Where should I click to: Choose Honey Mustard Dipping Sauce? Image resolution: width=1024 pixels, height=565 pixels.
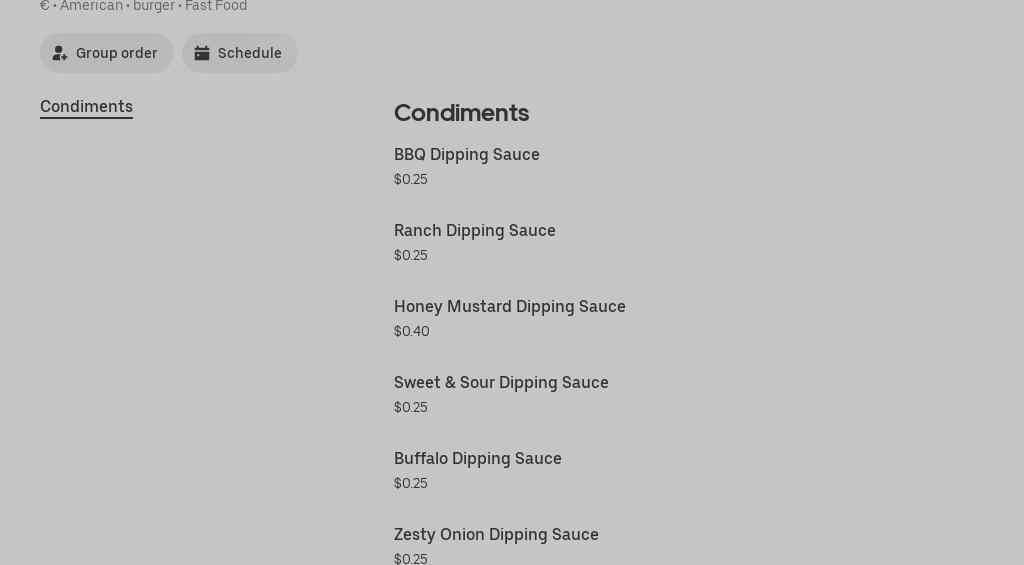click(509, 306)
